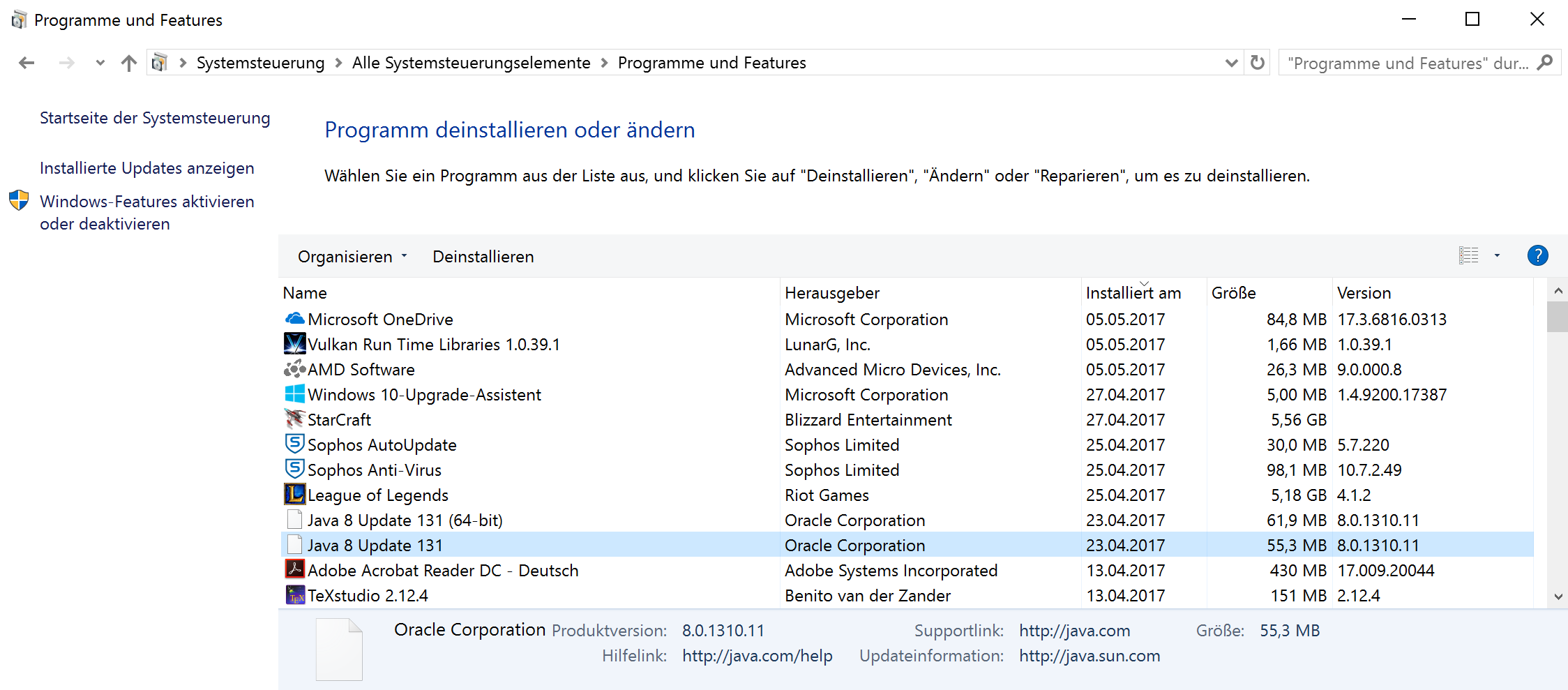
Task: Select the AMD Software icon
Action: (295, 369)
